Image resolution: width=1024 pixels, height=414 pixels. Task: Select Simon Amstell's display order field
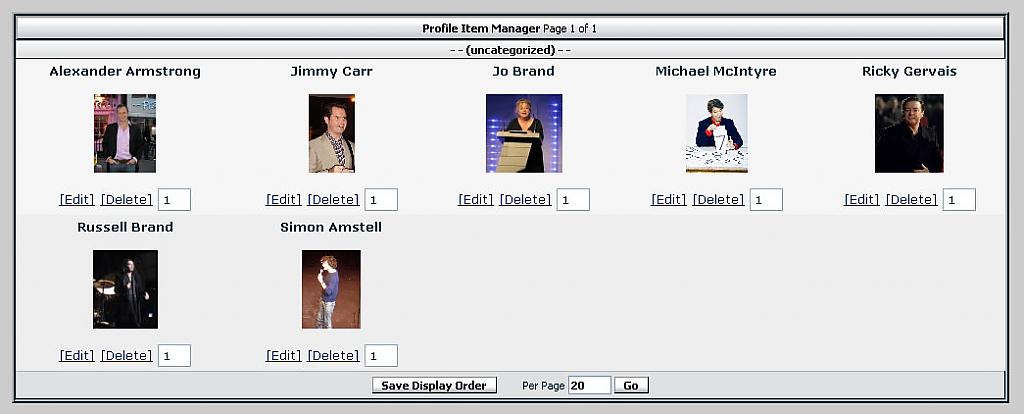tap(381, 356)
